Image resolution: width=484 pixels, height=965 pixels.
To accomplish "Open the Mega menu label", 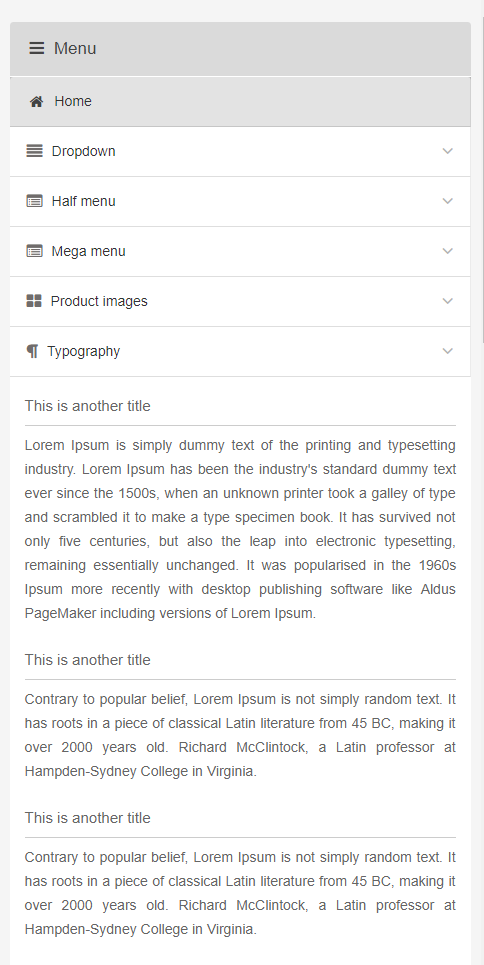I will click(x=88, y=251).
